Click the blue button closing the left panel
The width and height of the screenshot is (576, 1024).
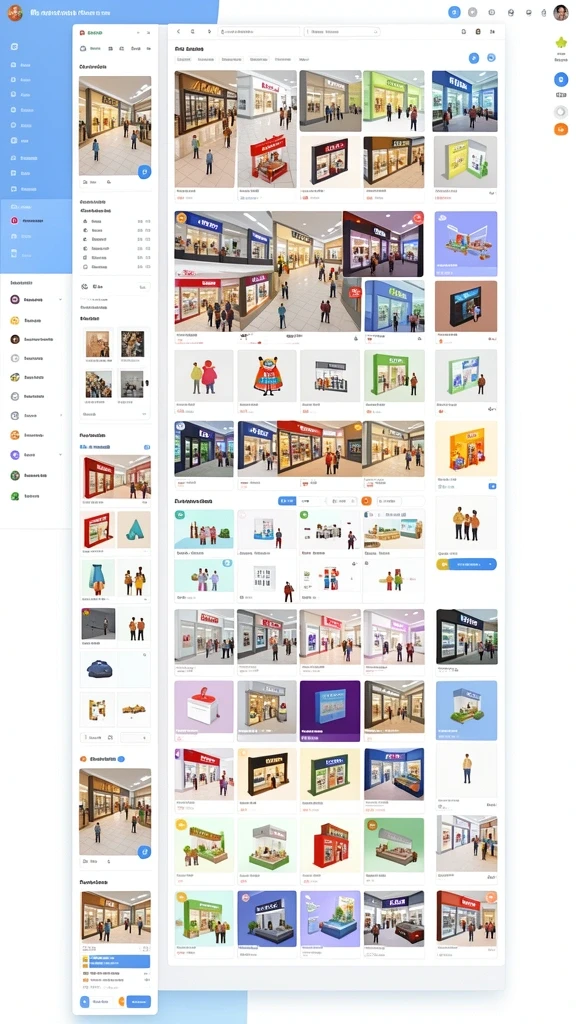coord(138,1002)
